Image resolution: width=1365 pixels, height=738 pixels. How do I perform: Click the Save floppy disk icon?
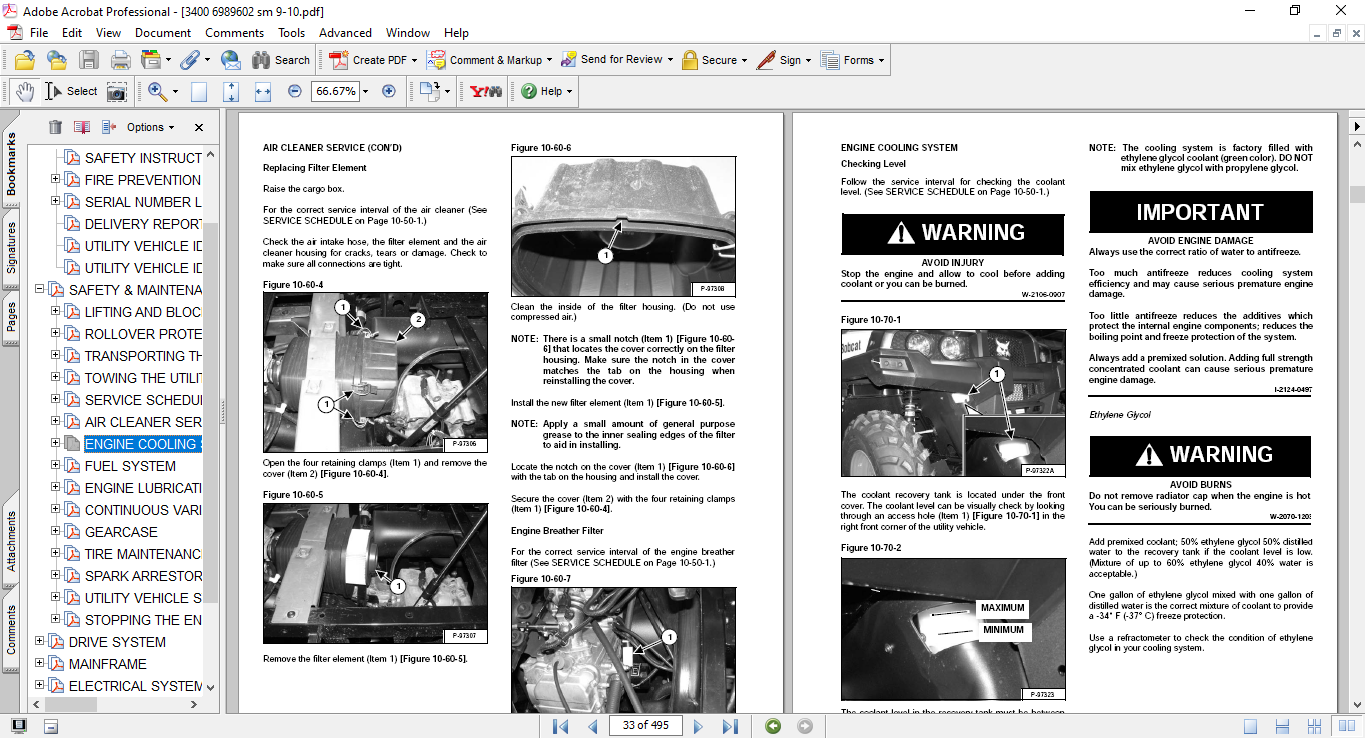point(88,60)
